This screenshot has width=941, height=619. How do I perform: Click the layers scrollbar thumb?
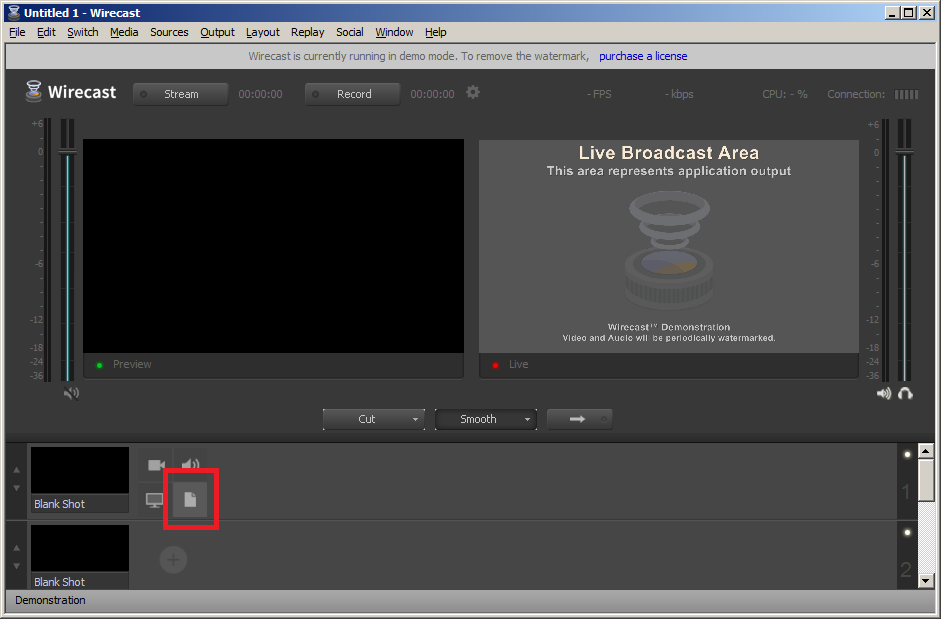(x=926, y=480)
